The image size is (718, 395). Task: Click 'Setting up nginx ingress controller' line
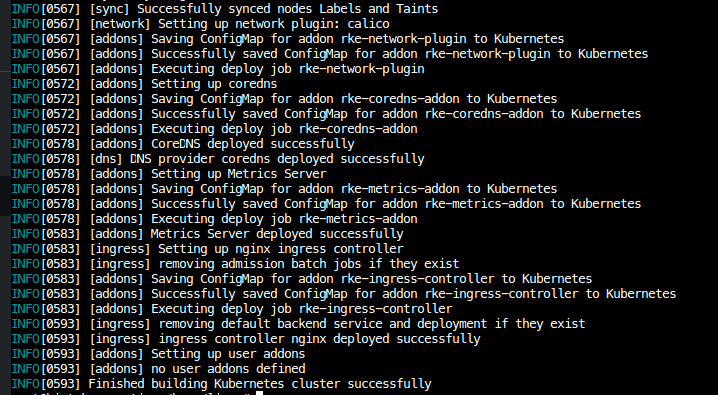pyautogui.click(x=281, y=249)
